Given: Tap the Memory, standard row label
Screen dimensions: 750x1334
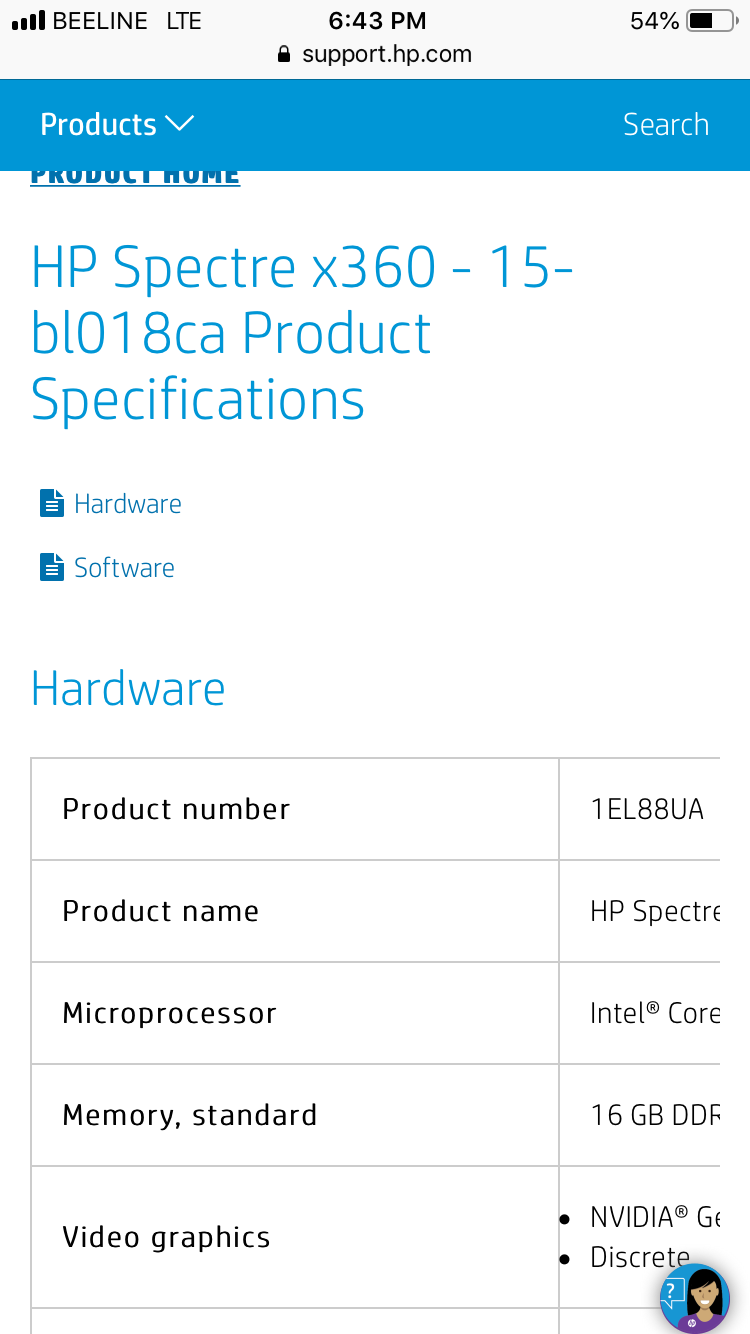Looking at the screenshot, I should (189, 1115).
